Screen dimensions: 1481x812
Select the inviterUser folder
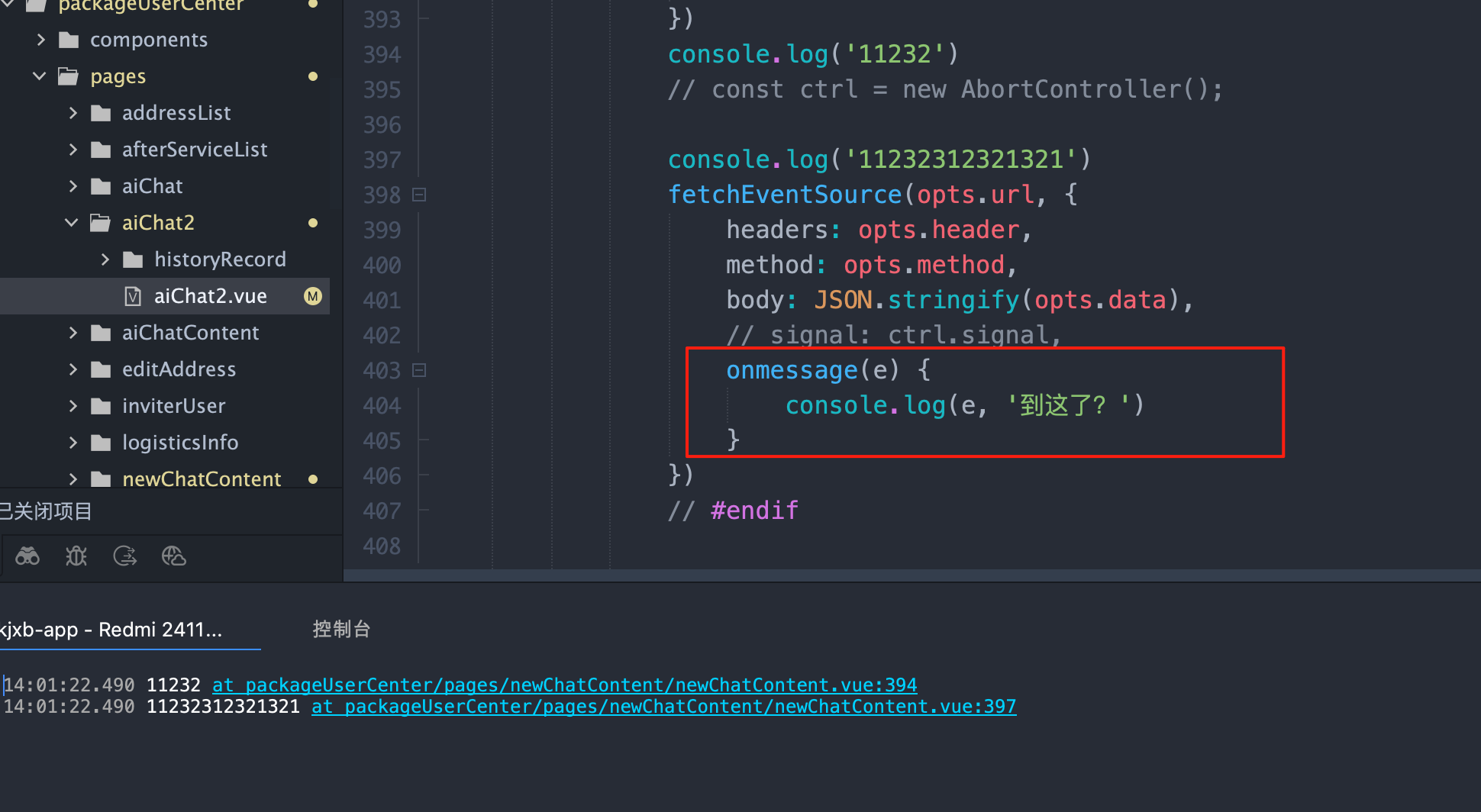point(173,406)
